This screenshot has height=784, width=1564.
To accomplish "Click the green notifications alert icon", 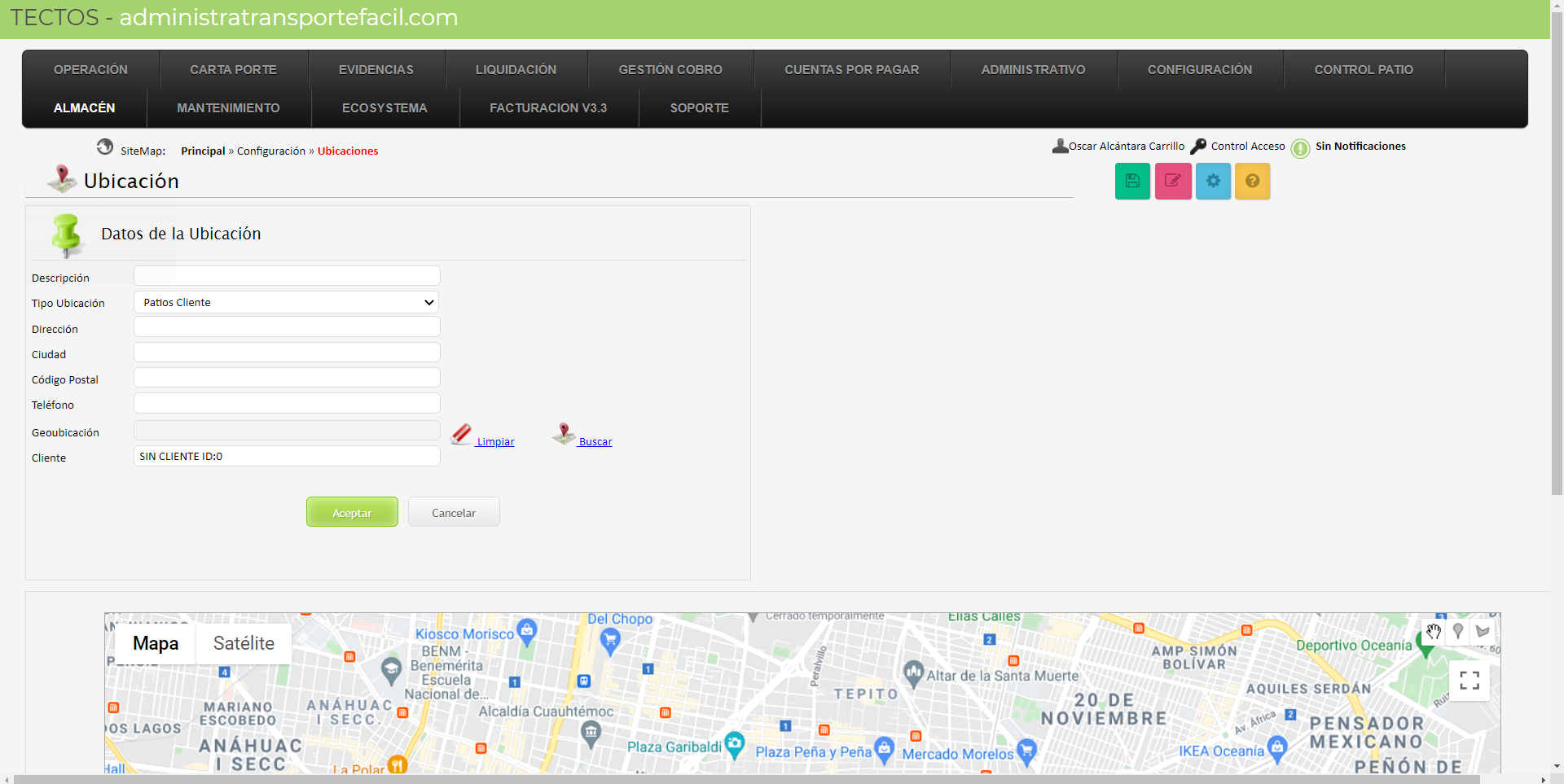I will point(1300,148).
